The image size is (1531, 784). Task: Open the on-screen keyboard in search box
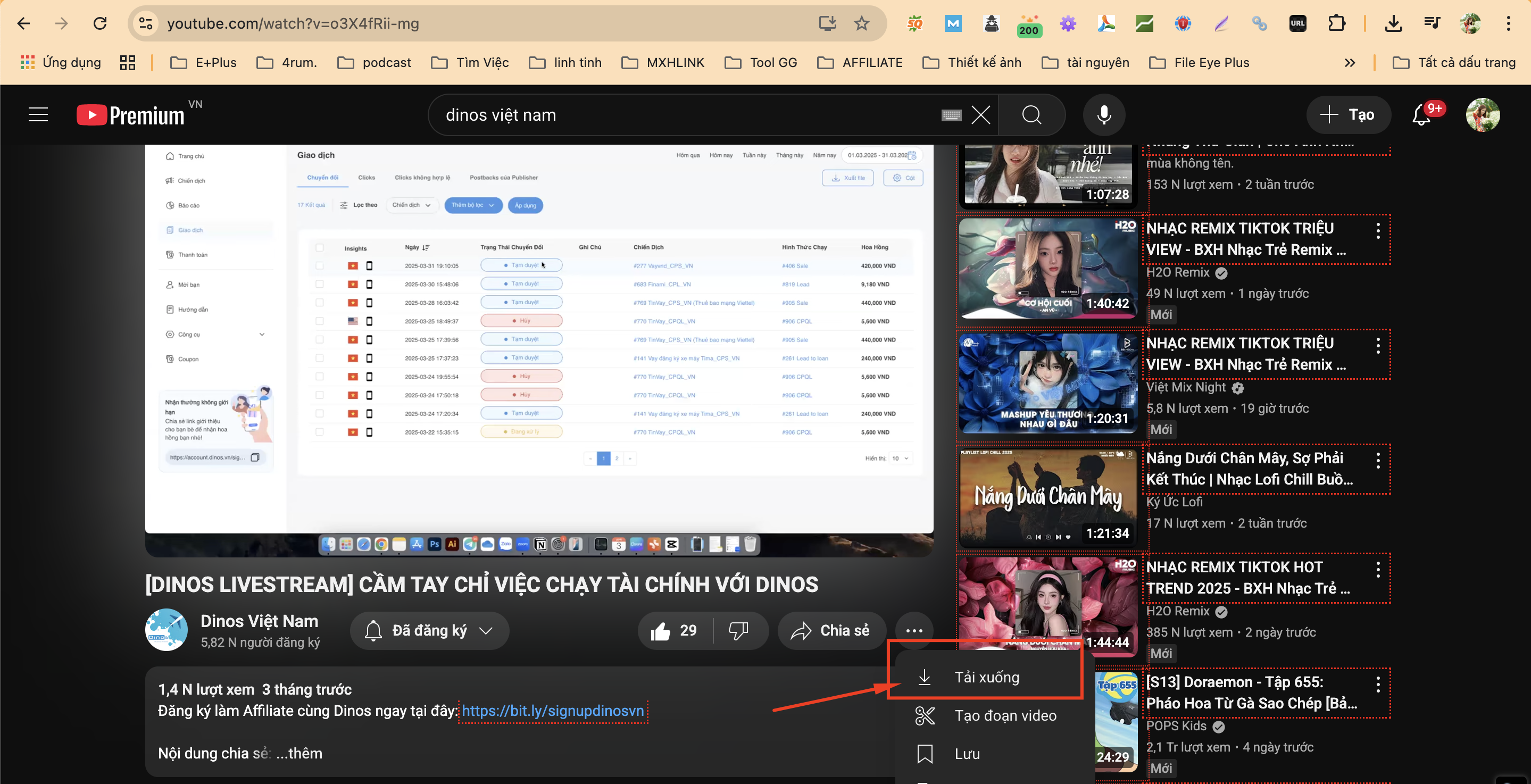click(x=951, y=115)
